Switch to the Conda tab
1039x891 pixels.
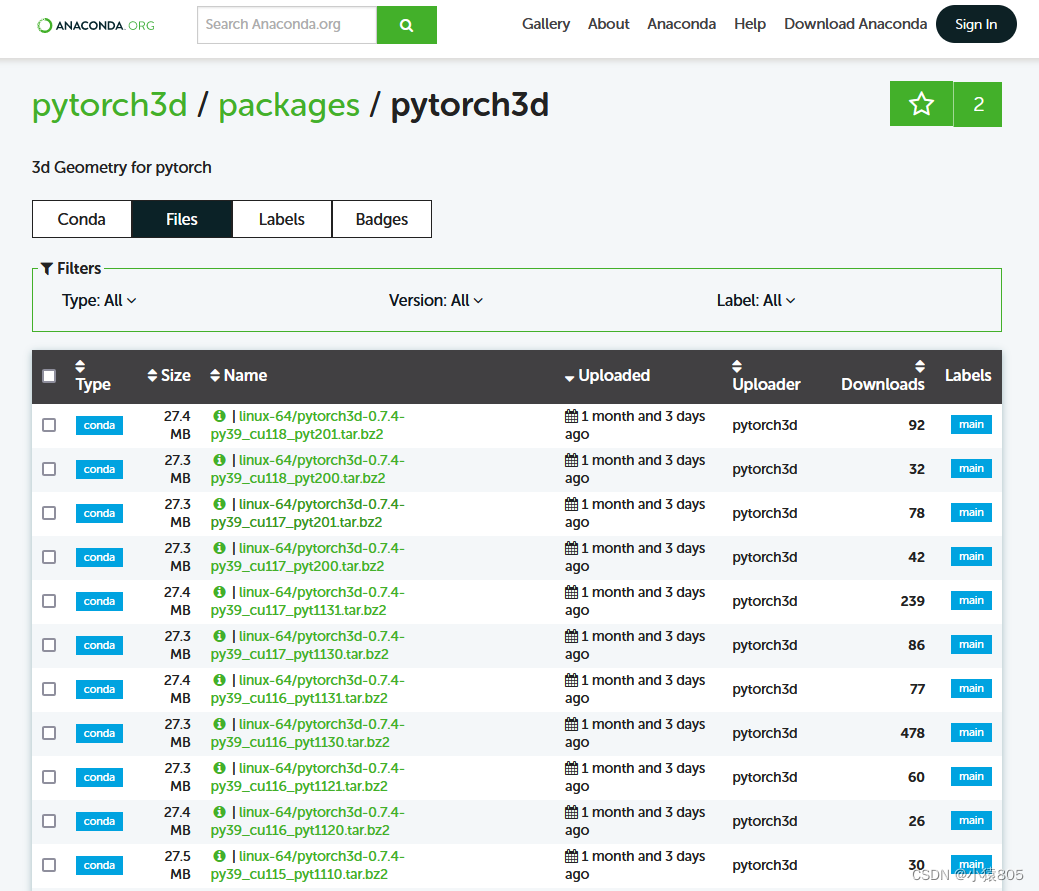pyautogui.click(x=82, y=219)
